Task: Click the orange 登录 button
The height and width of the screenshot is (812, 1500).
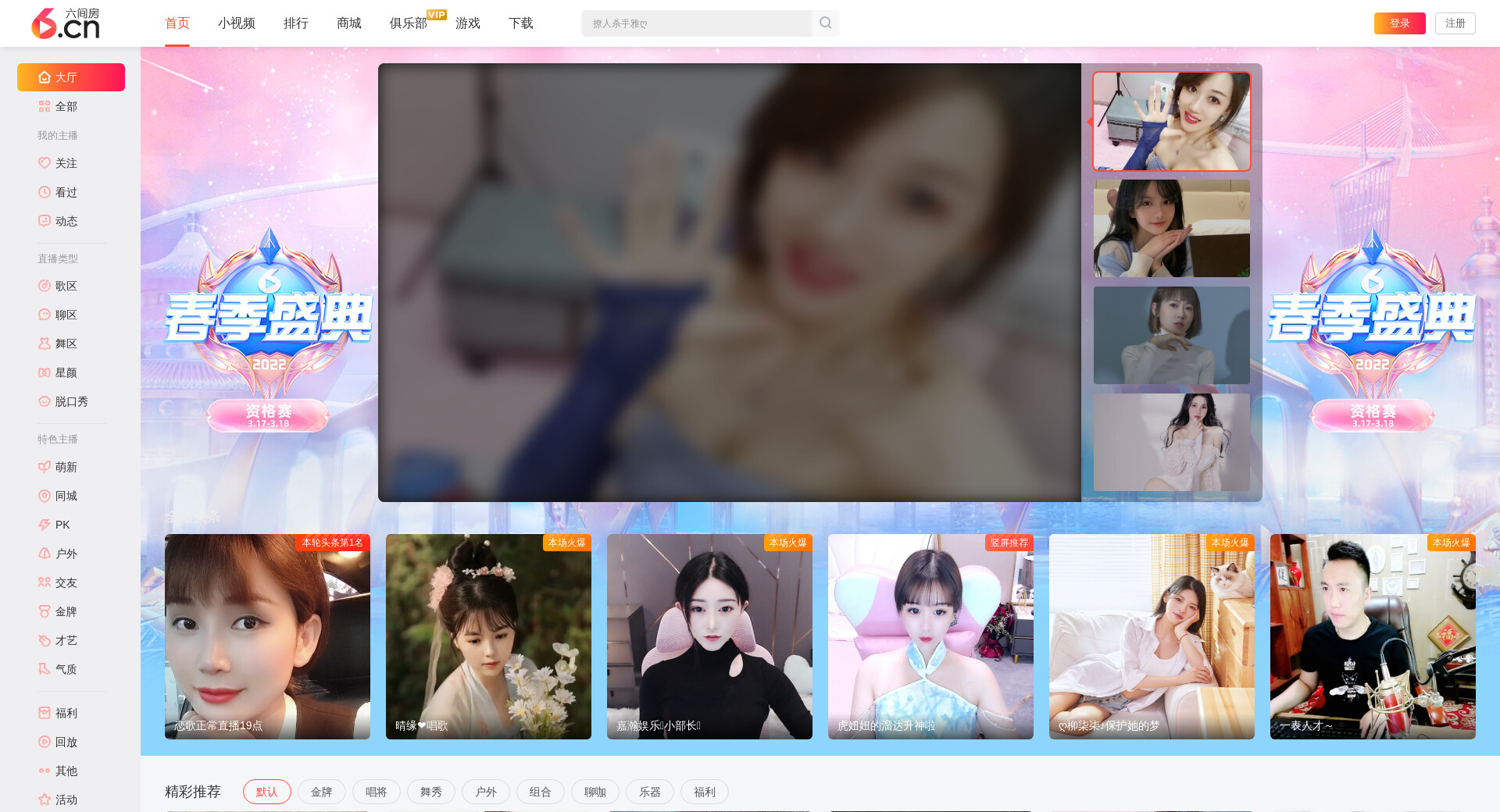Action: coord(1400,23)
